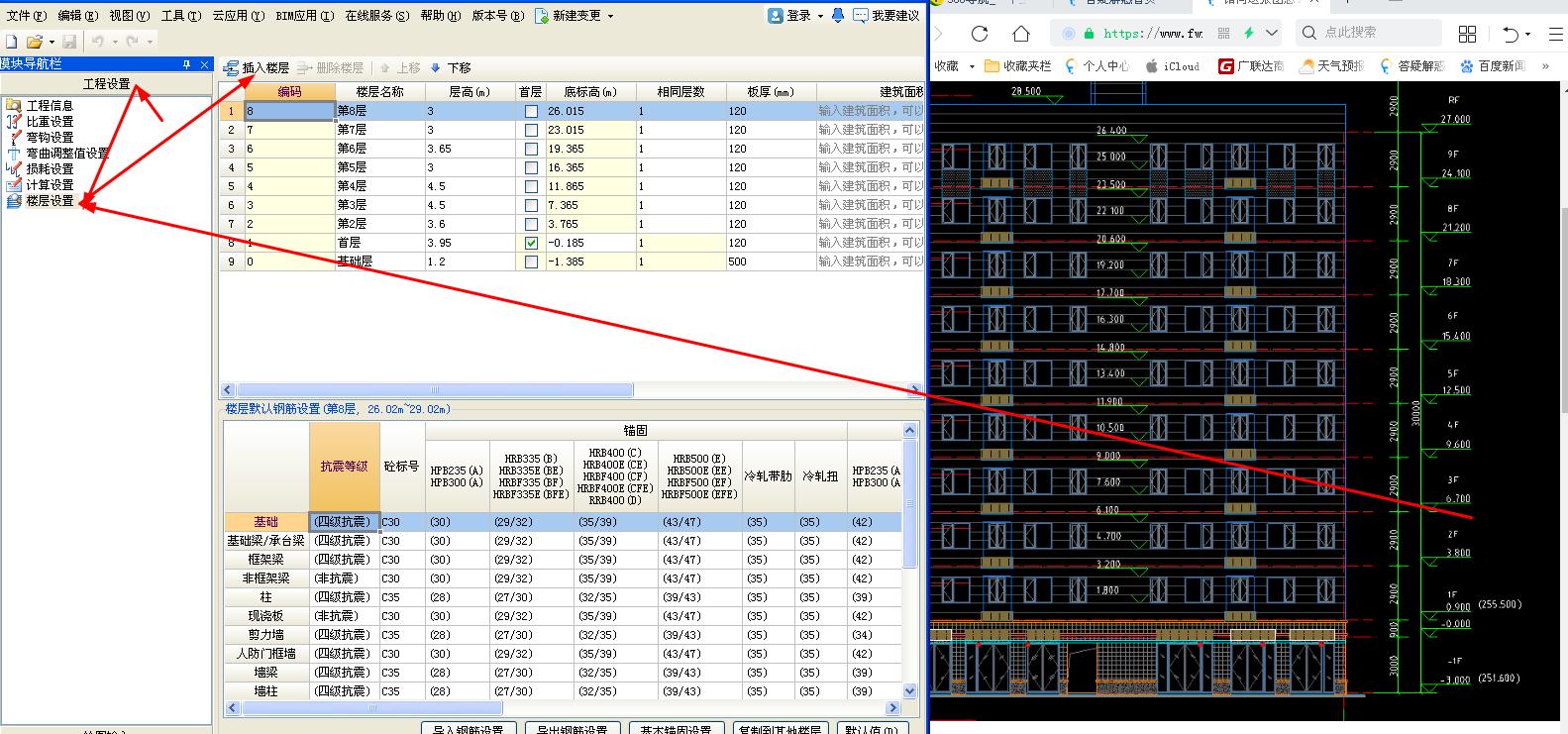
Task: Open 云应用(Y) menu
Action: (x=238, y=15)
